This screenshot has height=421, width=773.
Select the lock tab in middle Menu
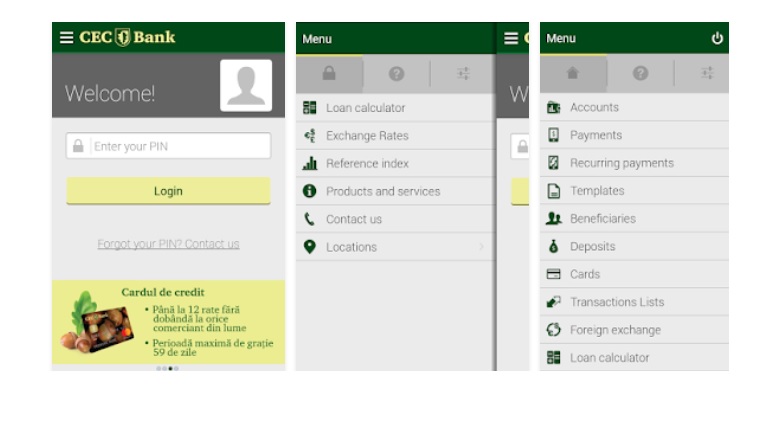[x=329, y=74]
